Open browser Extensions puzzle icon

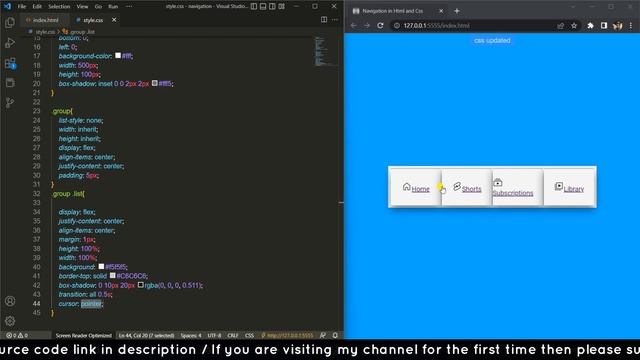(x=590, y=25)
